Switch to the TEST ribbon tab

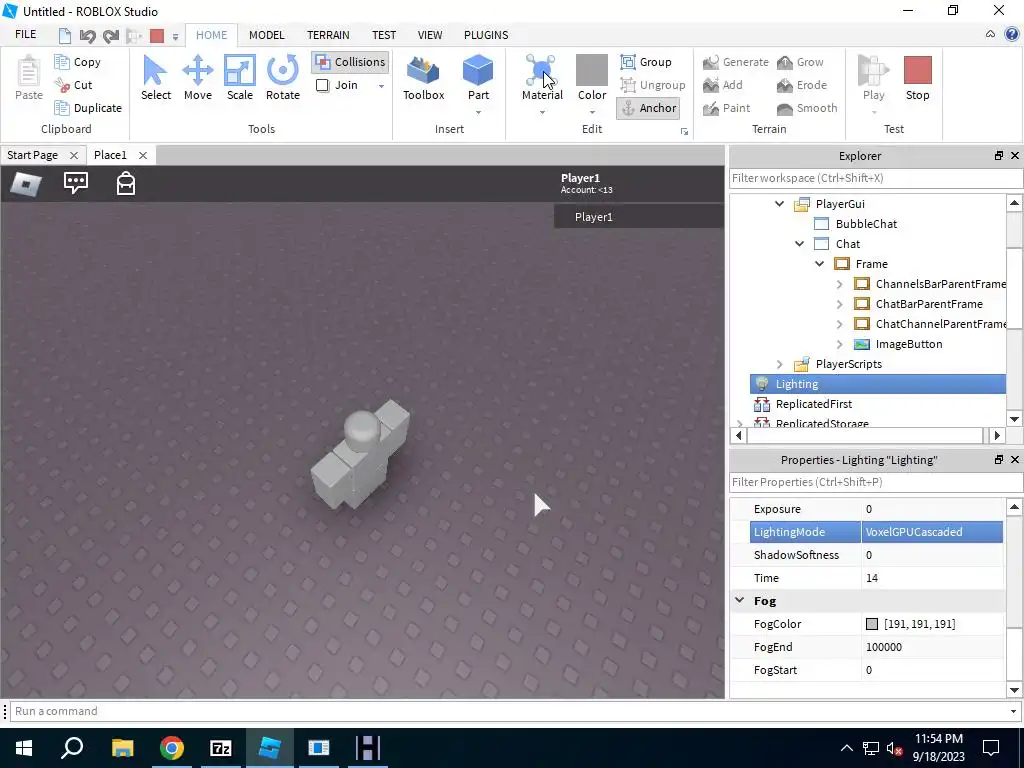(384, 35)
